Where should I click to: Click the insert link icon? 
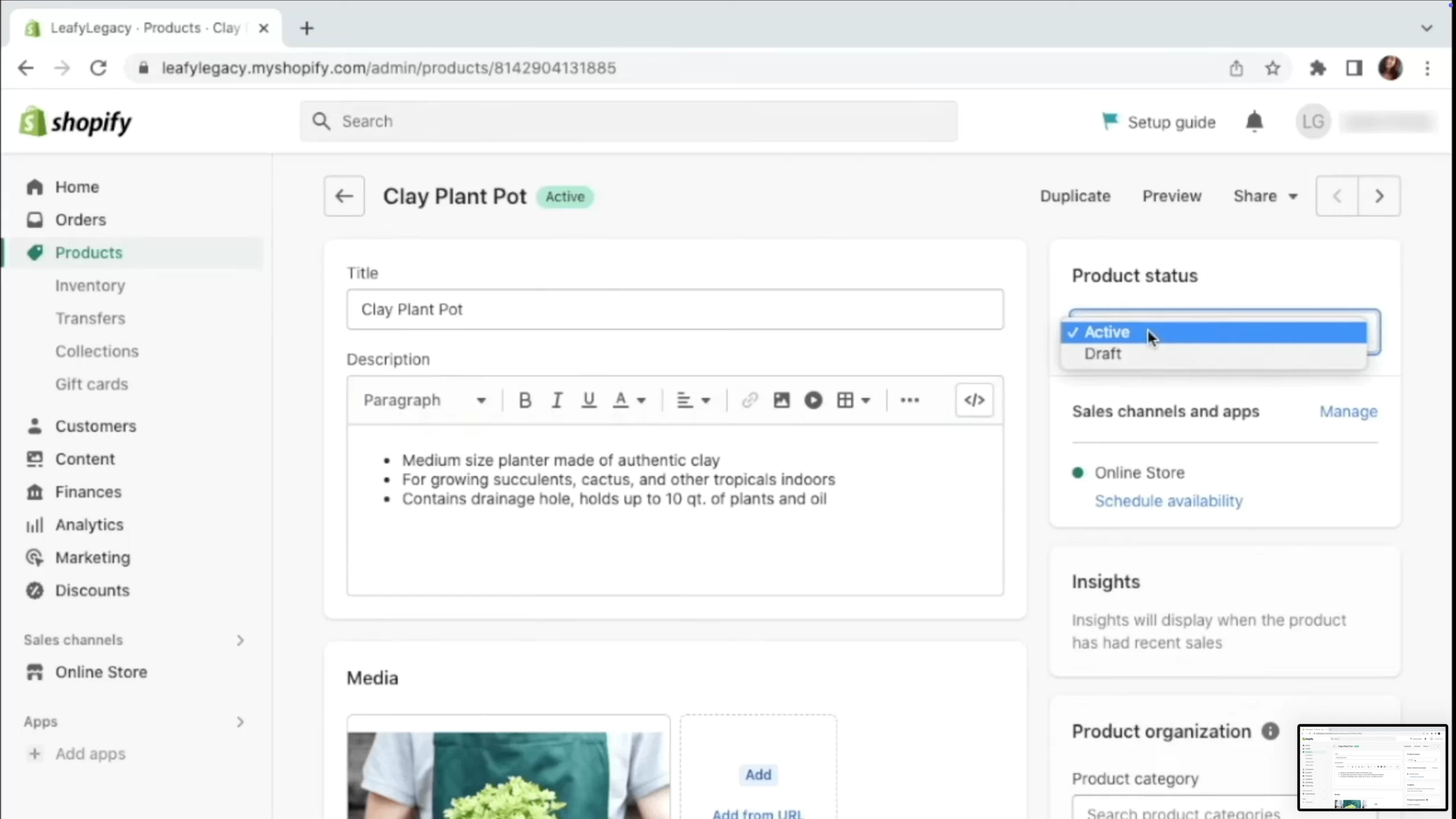(x=749, y=399)
